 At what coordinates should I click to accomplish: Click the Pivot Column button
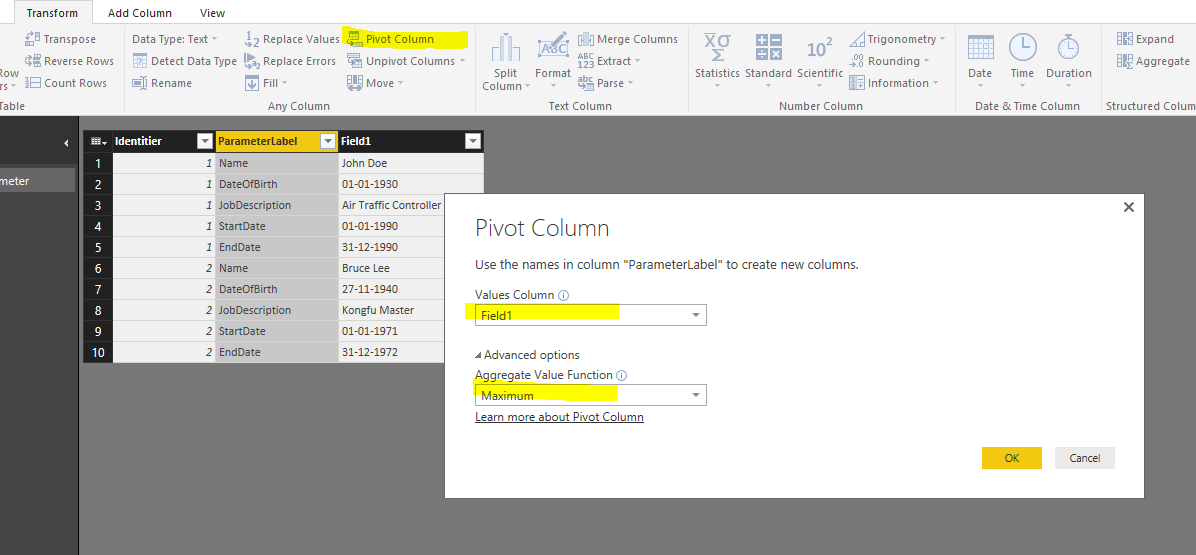click(391, 39)
